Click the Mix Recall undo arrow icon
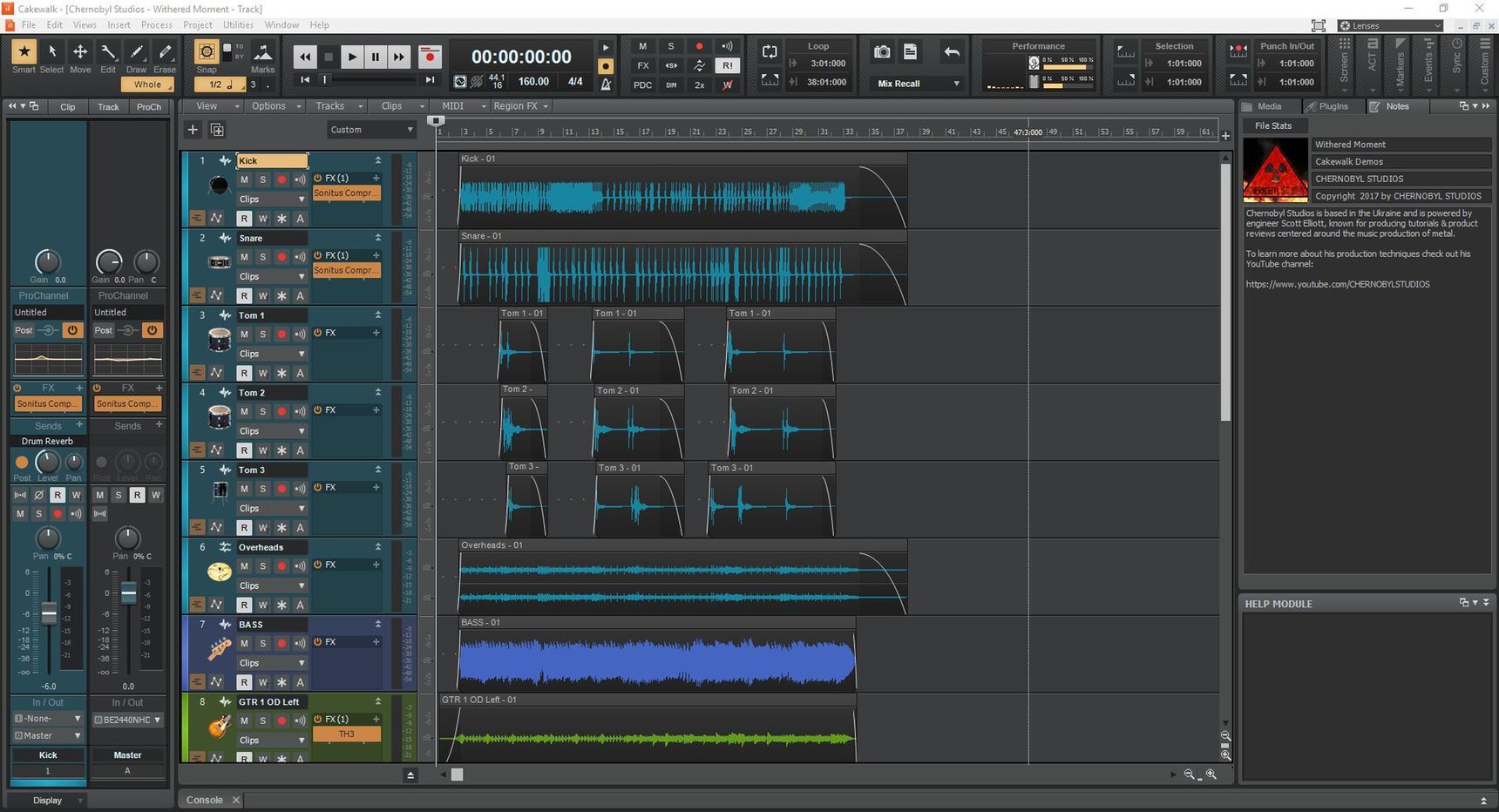The height and width of the screenshot is (812, 1499). 952,52
